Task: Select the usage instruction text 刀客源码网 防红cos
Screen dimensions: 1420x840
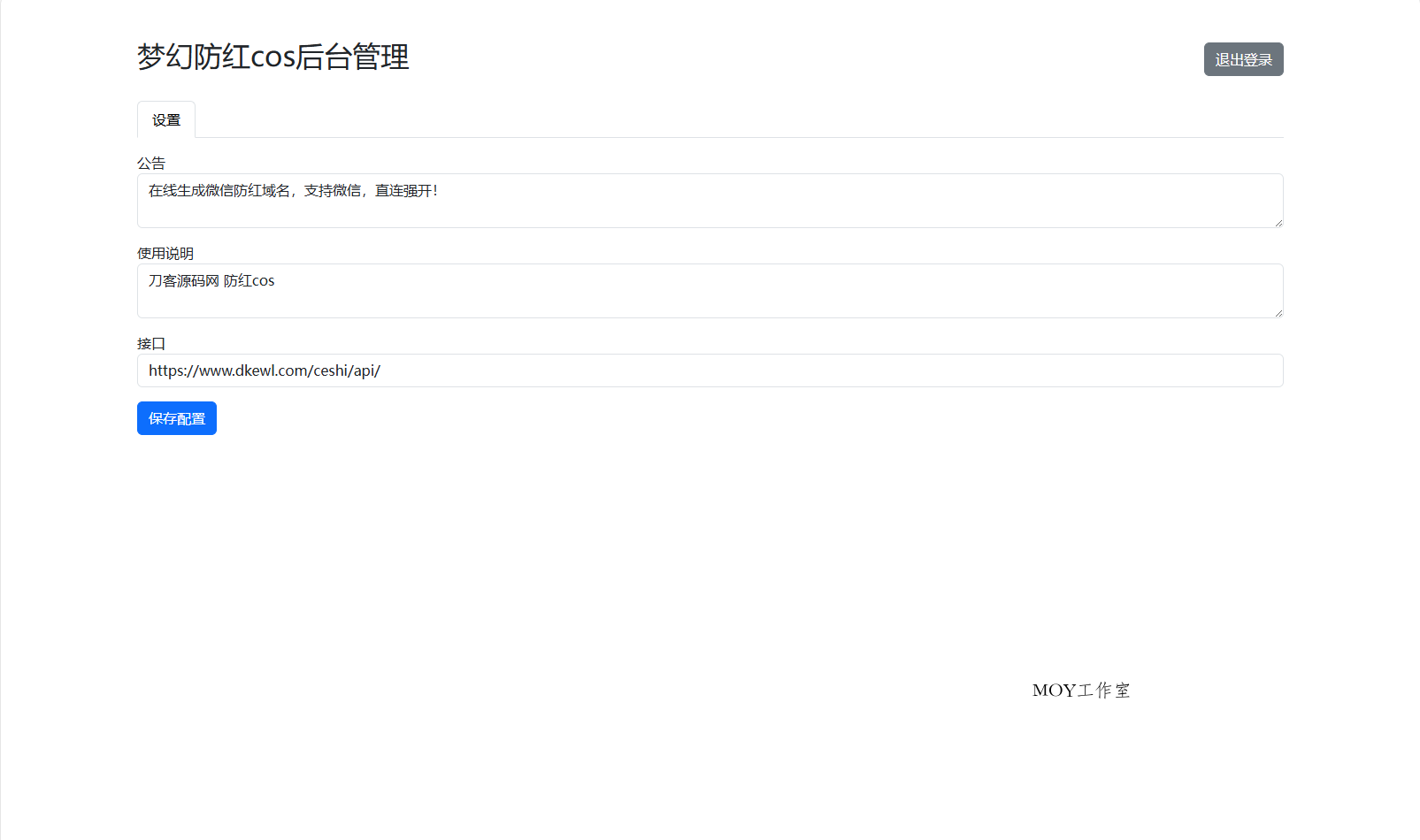Action: coord(211,280)
